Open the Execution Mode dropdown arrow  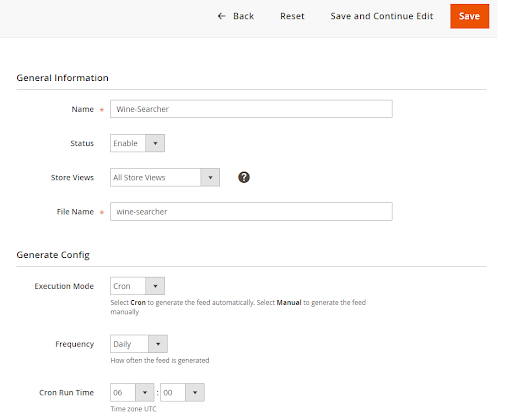pyautogui.click(x=155, y=286)
